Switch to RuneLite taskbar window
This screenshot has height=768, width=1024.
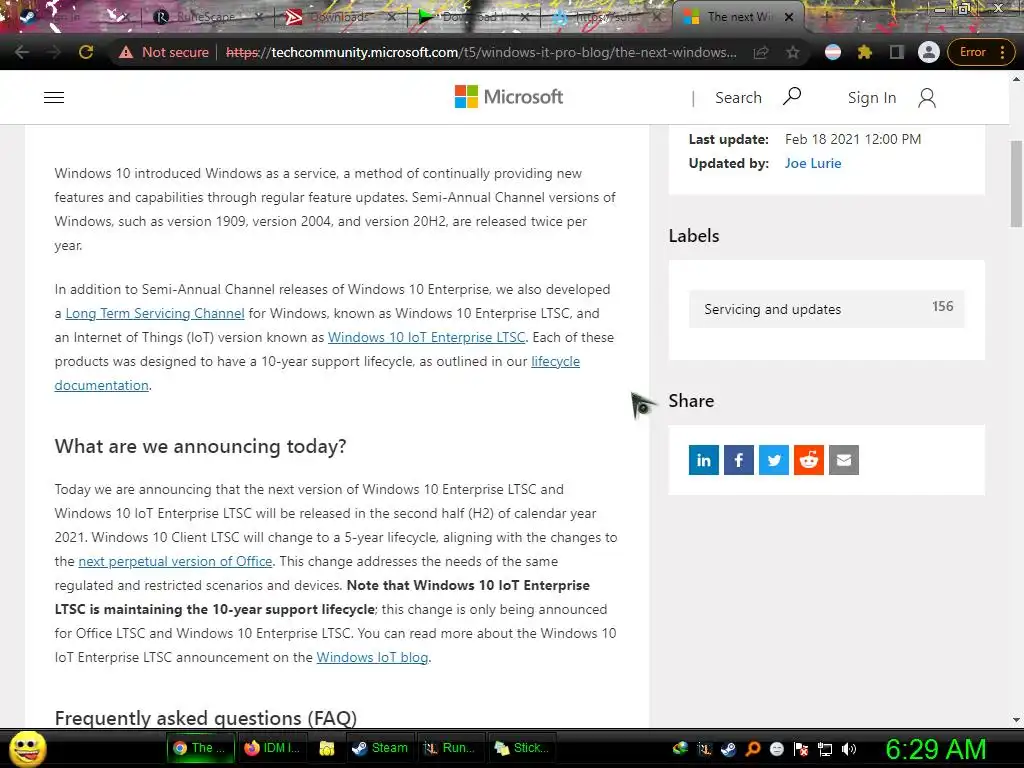coord(449,748)
